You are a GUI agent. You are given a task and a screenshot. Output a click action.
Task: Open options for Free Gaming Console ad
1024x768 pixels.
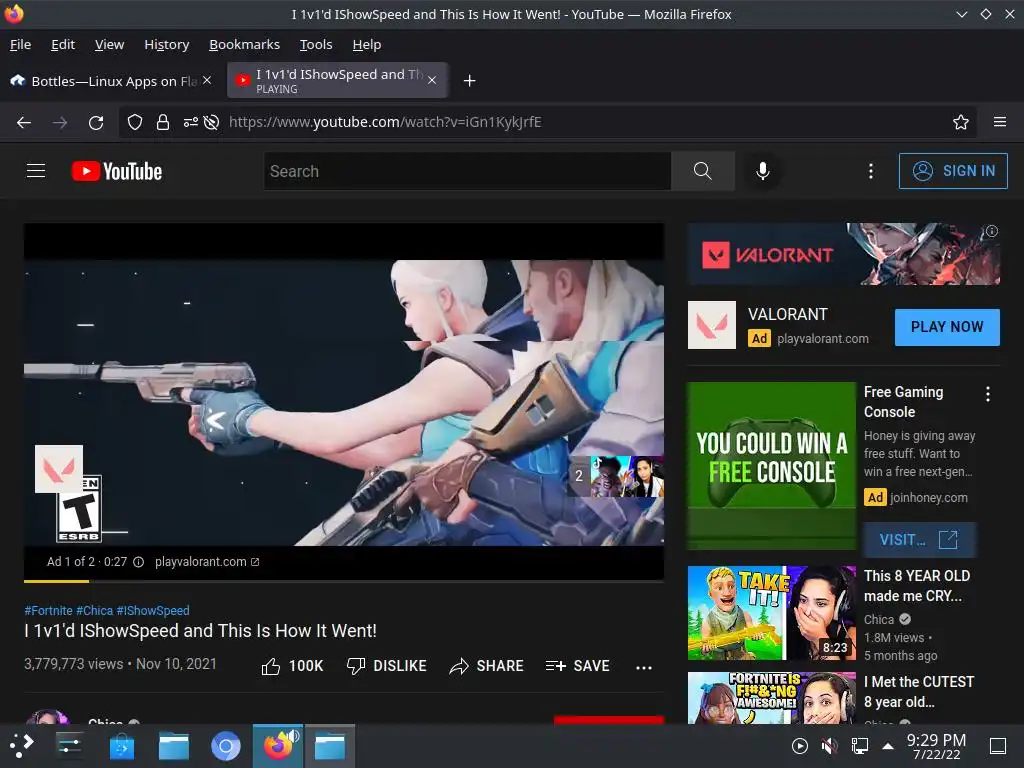987,394
